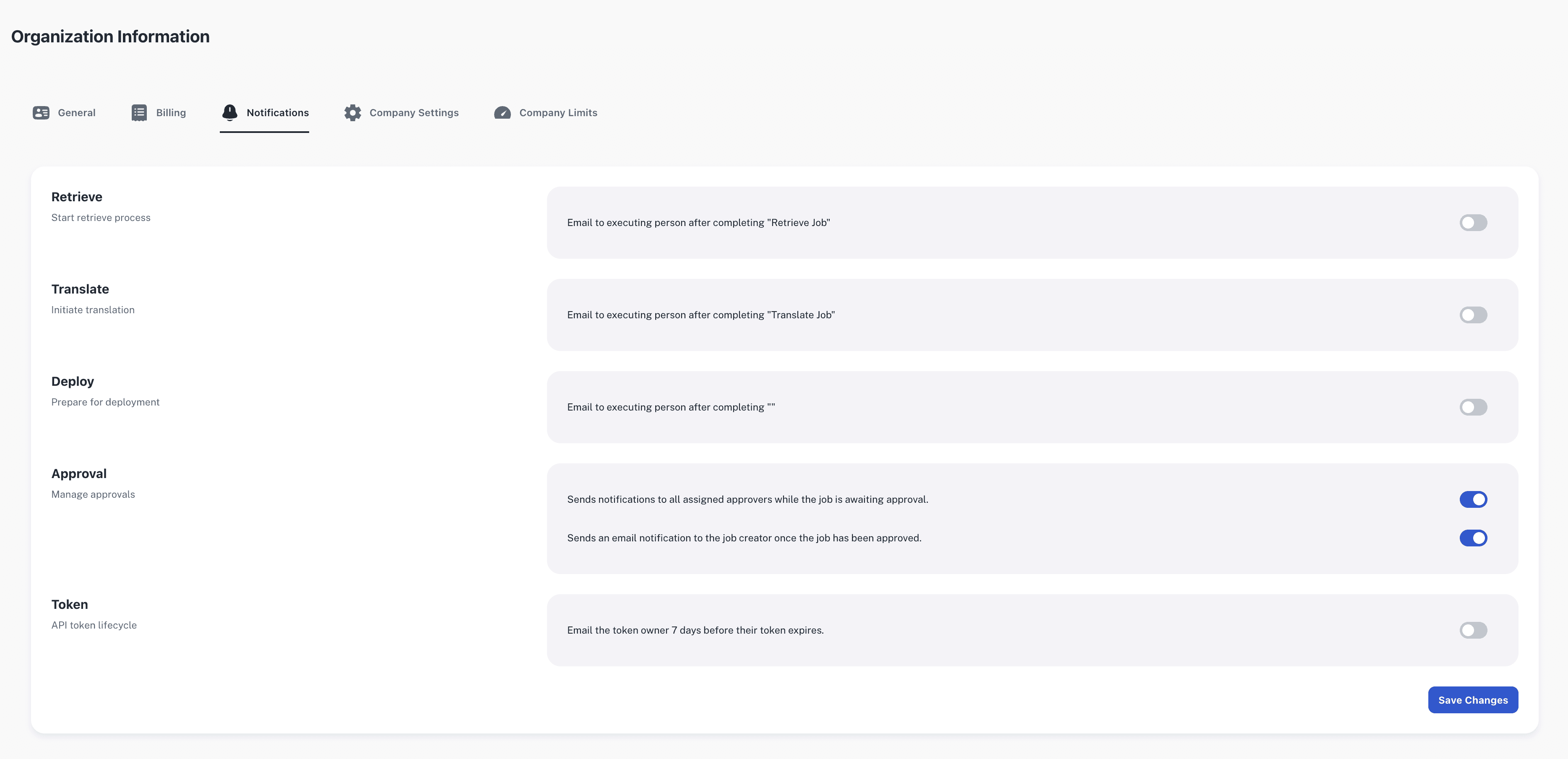Screen dimensions: 1568x759
Task: Click the 'Prepare for deployment' description
Action: (x=105, y=402)
